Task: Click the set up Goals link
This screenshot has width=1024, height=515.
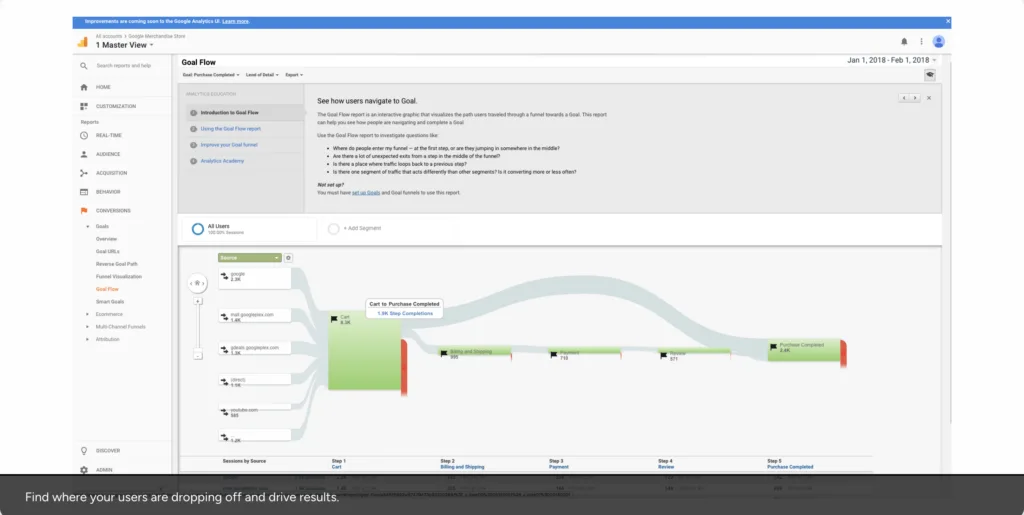Action: [366, 193]
